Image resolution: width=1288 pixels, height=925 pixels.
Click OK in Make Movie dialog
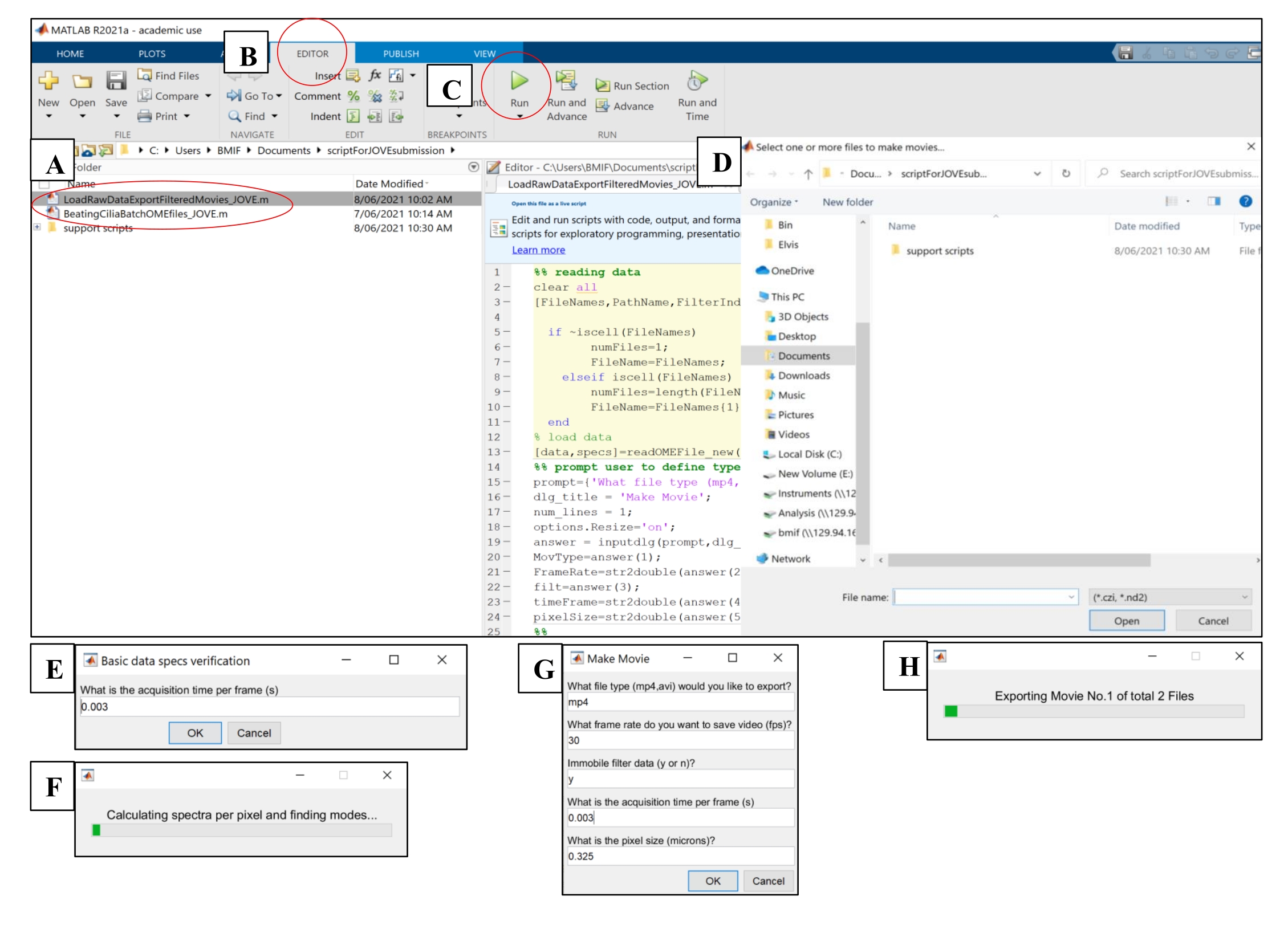[712, 881]
